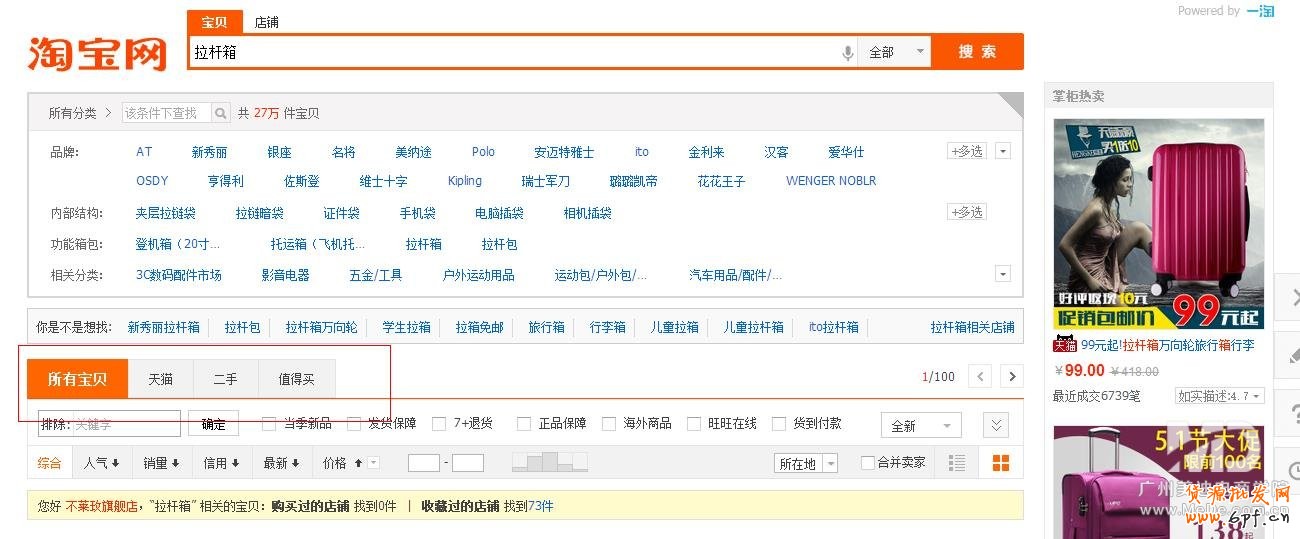Image resolution: width=1300 pixels, height=539 pixels.
Task: Go to next results page arrow
Action: pos(1012,376)
